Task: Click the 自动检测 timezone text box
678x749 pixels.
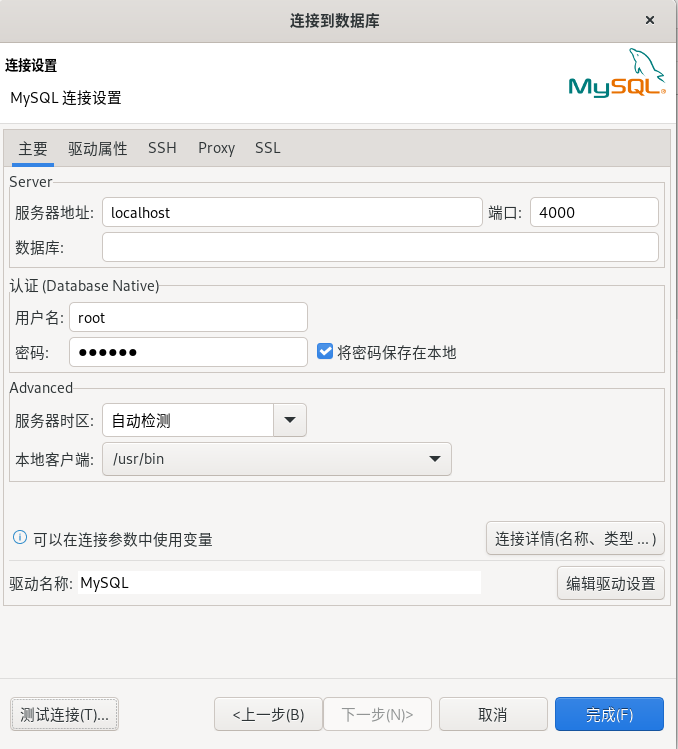Action: tap(188, 420)
